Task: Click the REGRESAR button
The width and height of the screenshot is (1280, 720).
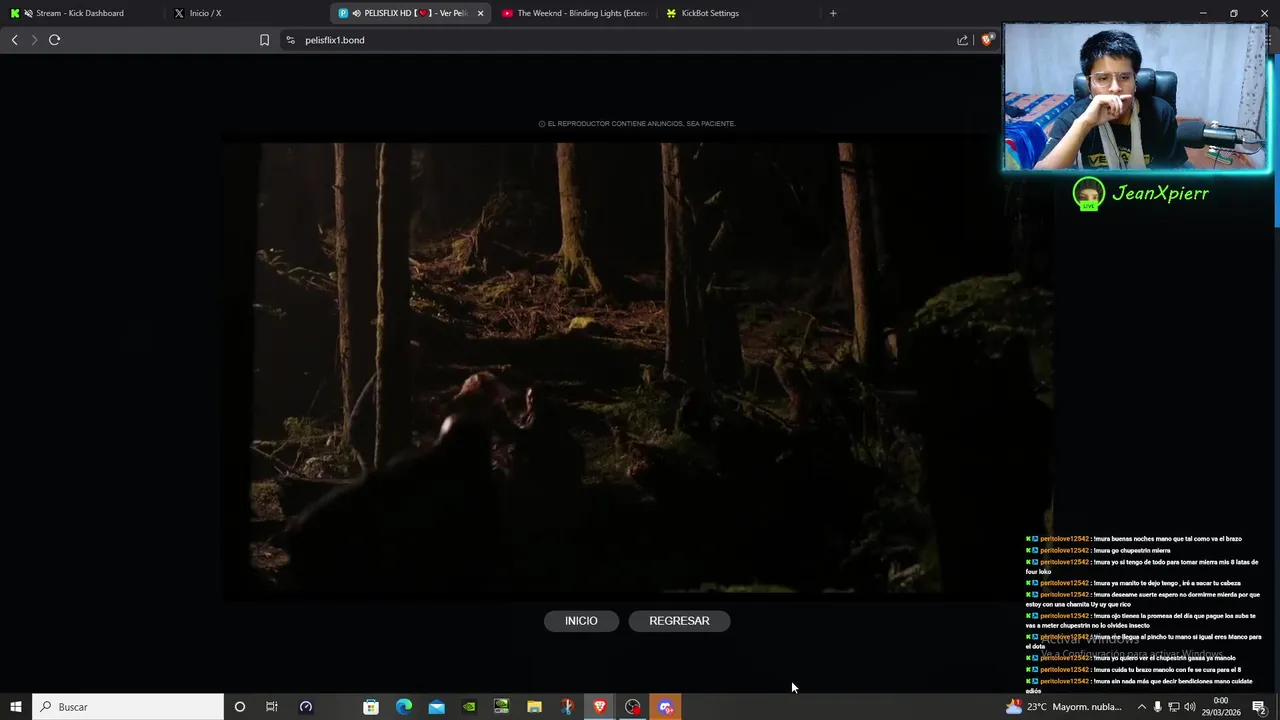Action: point(679,621)
